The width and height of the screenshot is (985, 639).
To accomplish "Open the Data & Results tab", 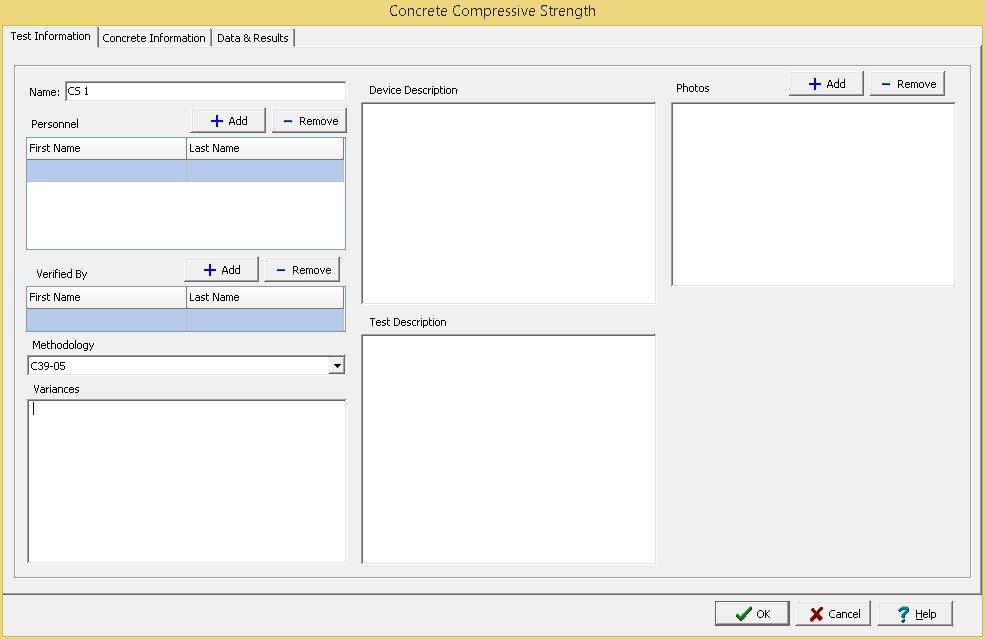I will (253, 38).
